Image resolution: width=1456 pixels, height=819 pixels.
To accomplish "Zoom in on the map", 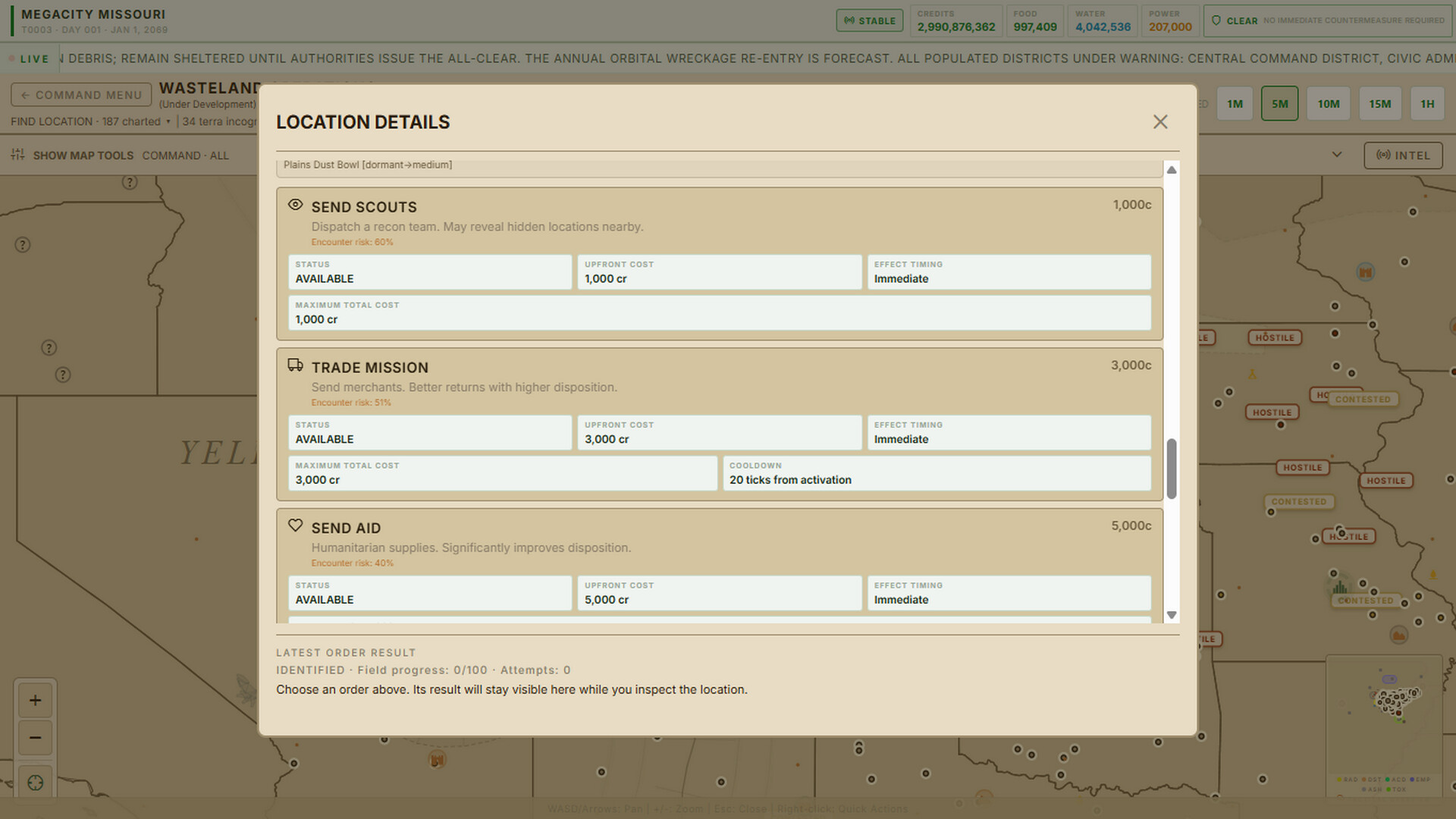I will [35, 701].
